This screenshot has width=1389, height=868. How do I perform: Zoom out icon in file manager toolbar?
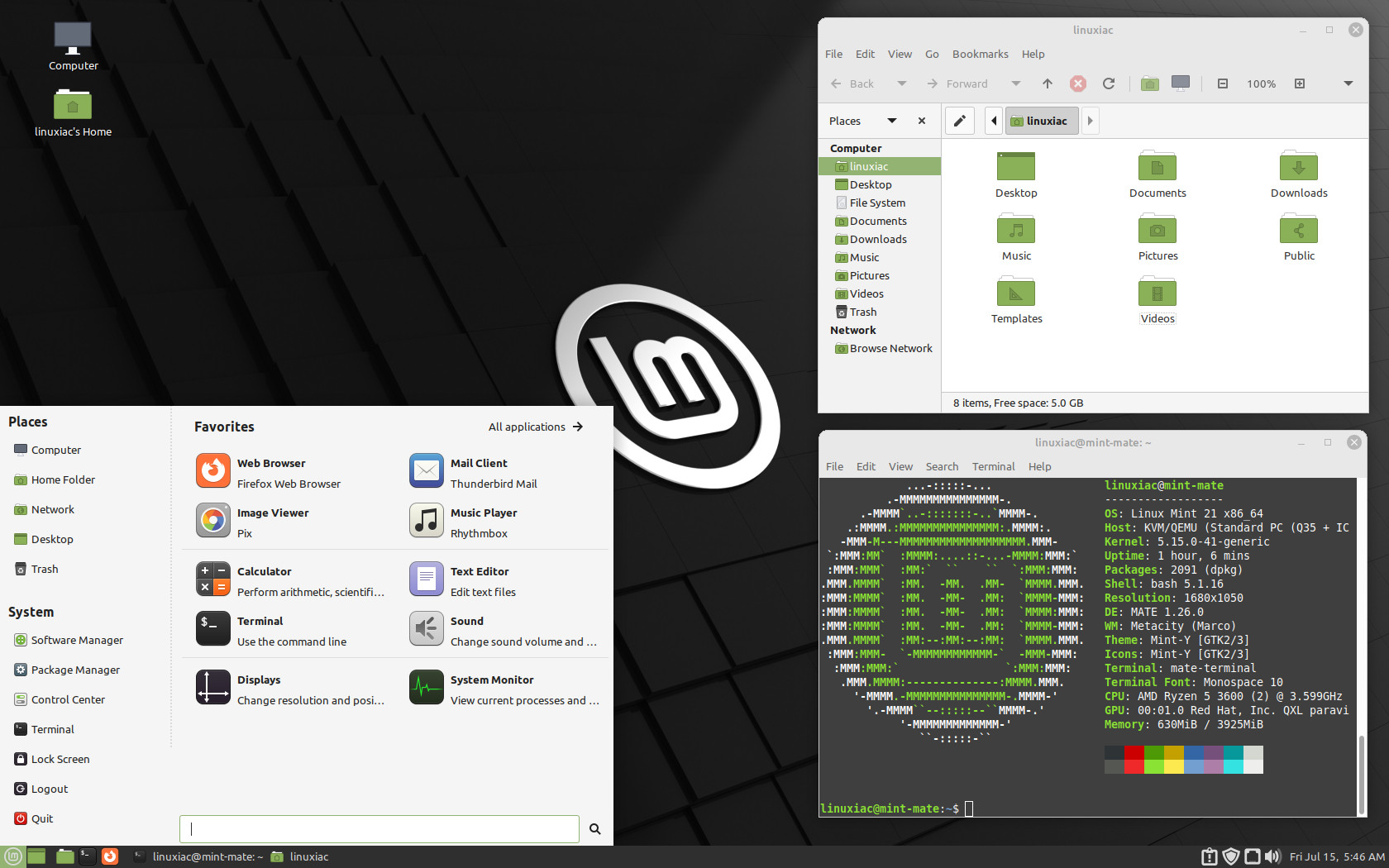point(1223,83)
